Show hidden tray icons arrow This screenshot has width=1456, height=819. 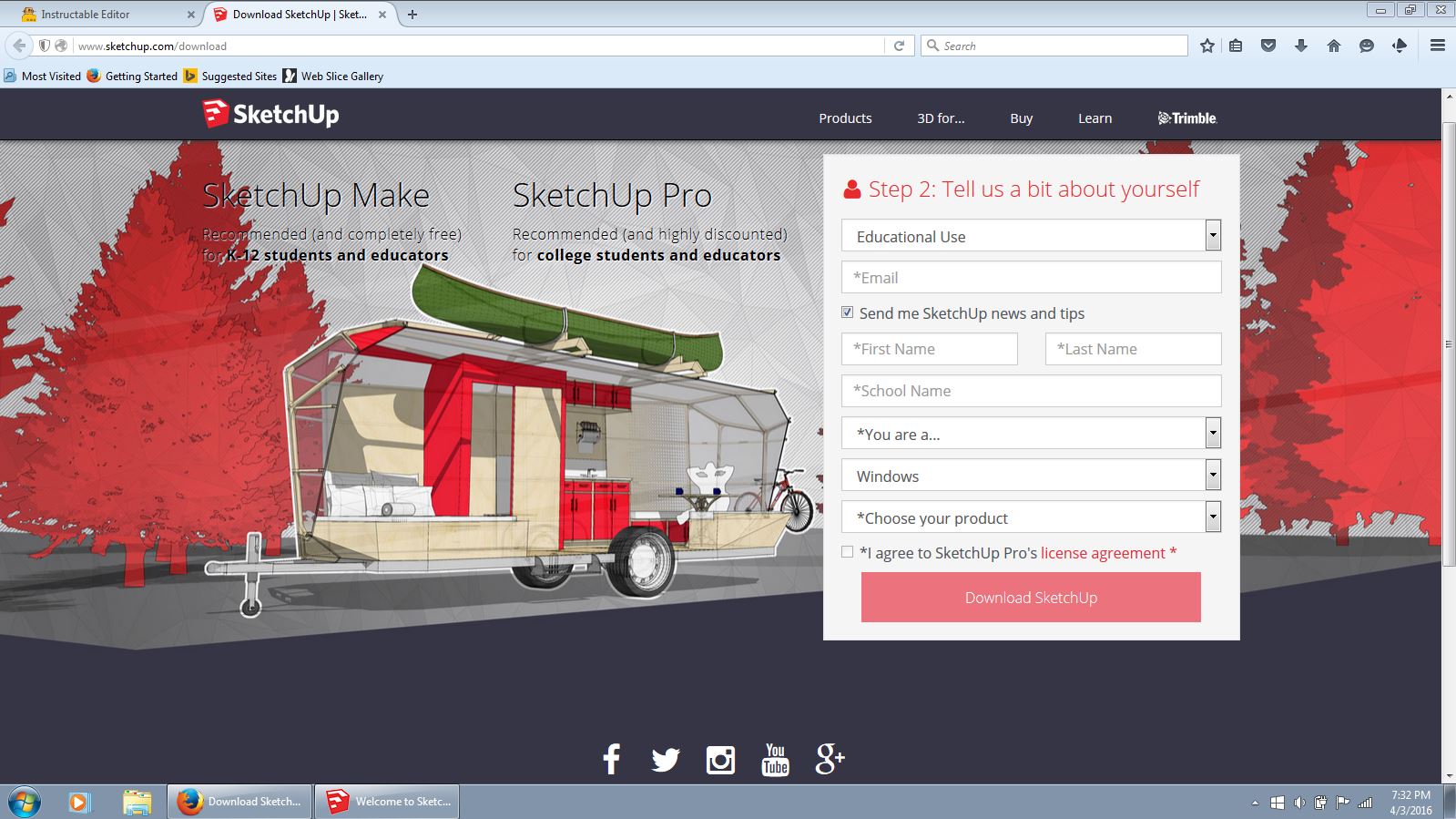pos(1255,803)
